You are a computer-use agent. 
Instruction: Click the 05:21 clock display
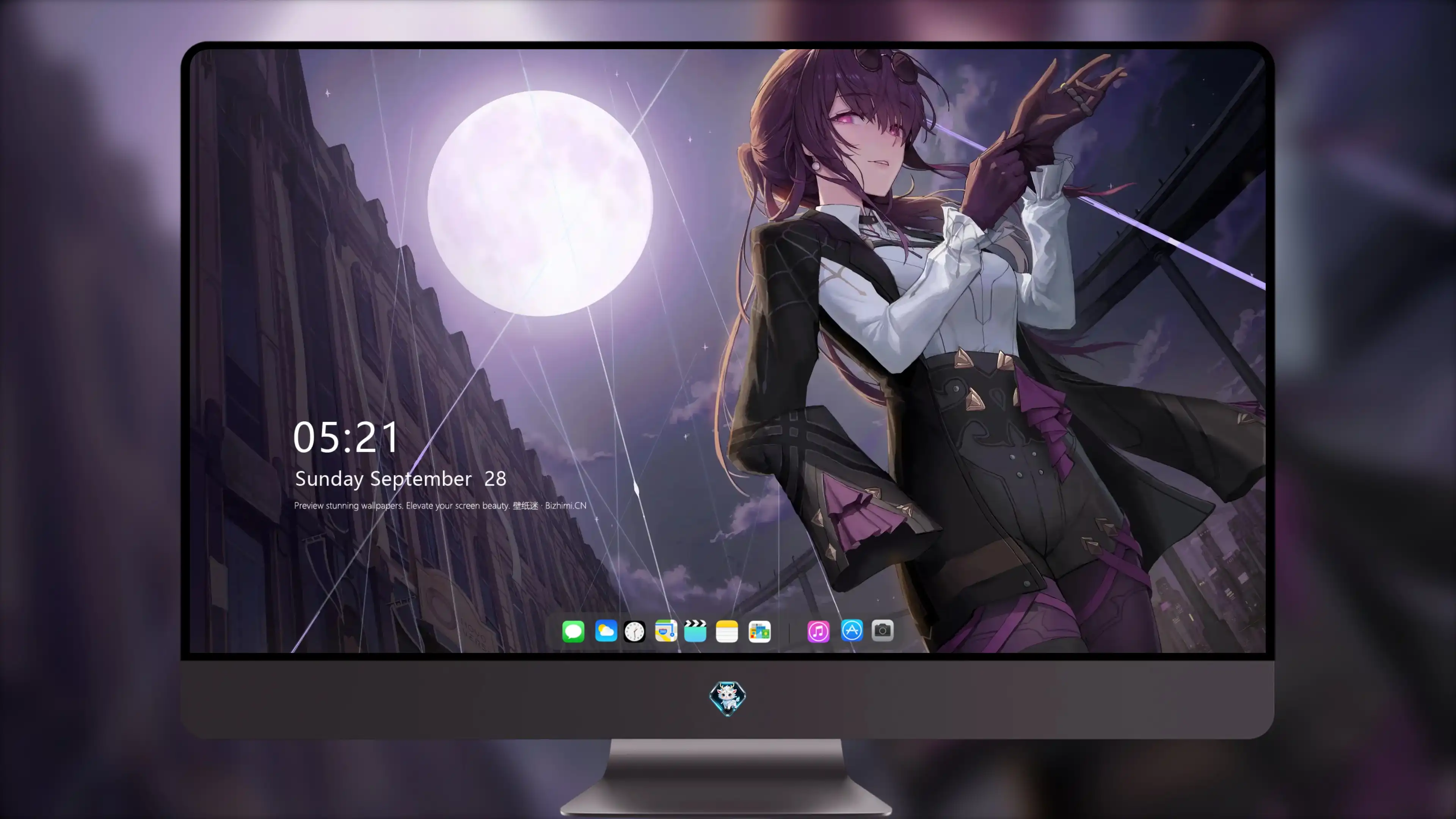tap(346, 438)
